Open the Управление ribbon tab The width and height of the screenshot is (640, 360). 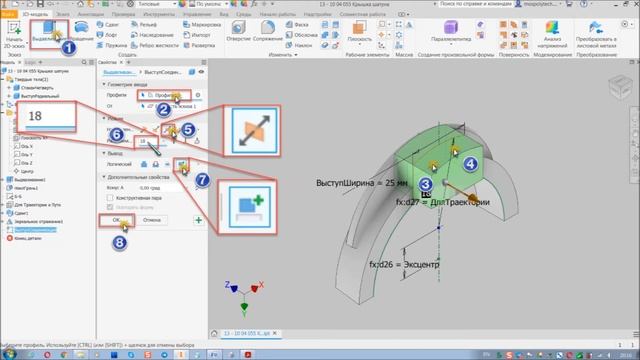tap(197, 14)
